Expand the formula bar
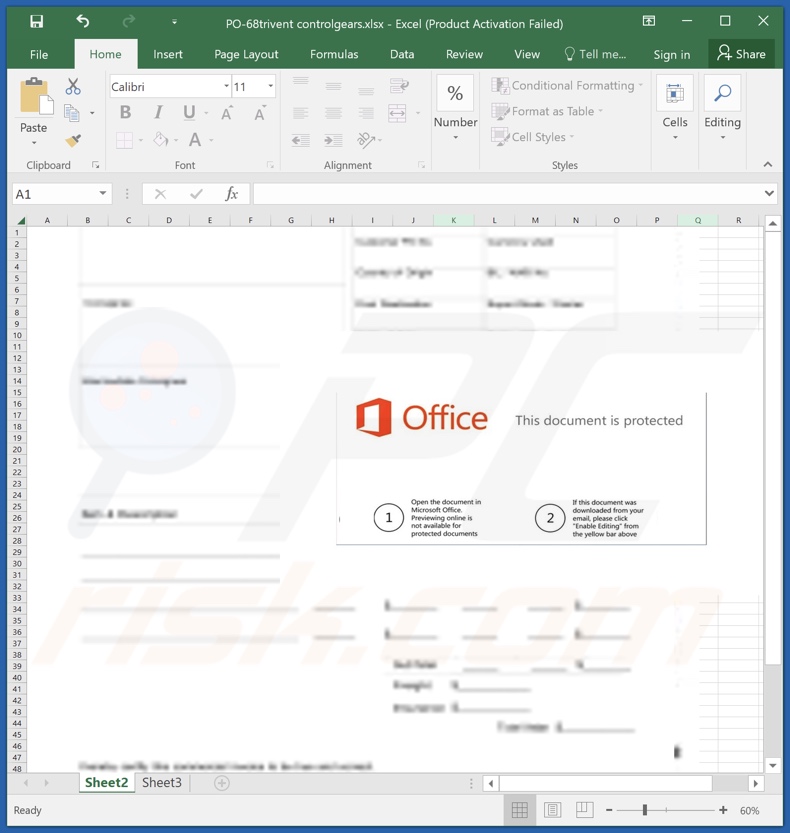The width and height of the screenshot is (790, 833). pyautogui.click(x=769, y=193)
